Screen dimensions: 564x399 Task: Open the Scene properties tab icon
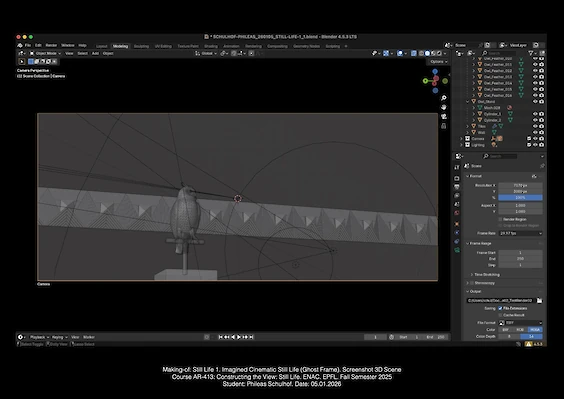tap(457, 204)
